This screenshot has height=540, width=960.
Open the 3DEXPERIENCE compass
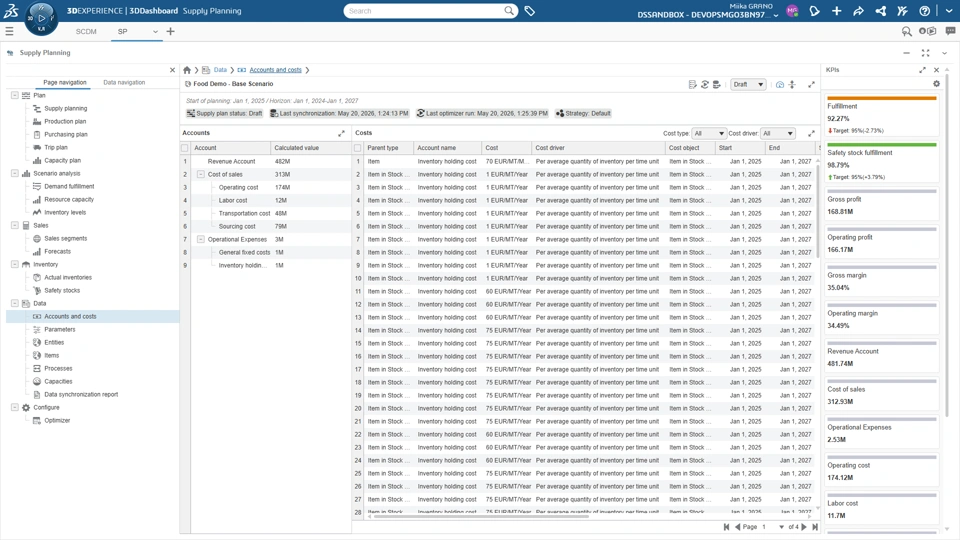pos(41,18)
